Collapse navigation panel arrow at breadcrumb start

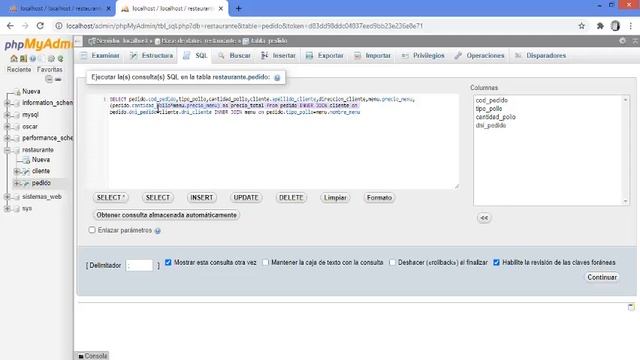tap(78, 41)
